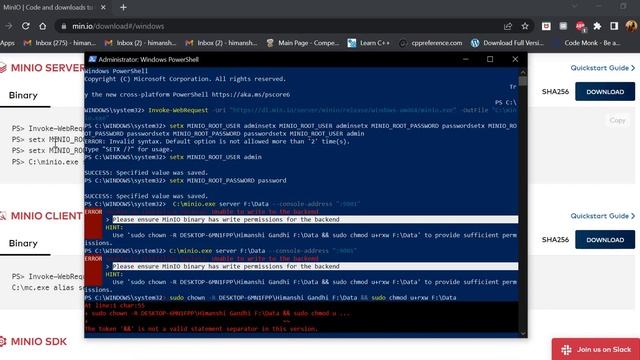The height and width of the screenshot is (360, 640).
Task: Click the forward navigation arrow
Action: pos(9,26)
